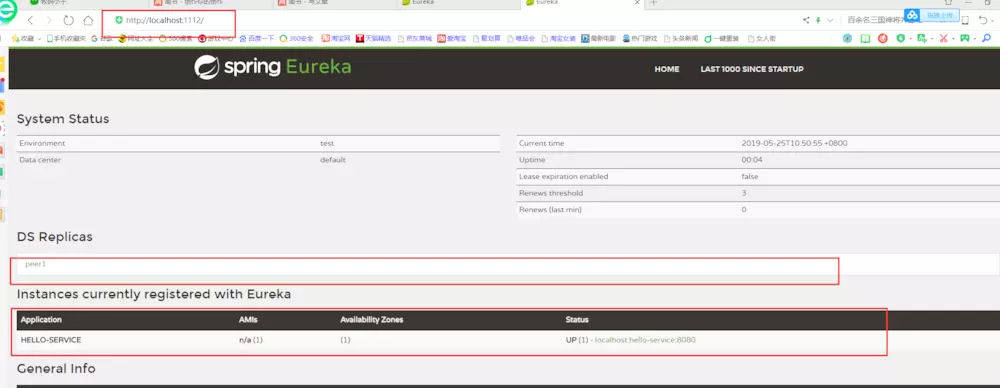Open a new tab with plus button
1000x388 pixels.
(653, 3)
